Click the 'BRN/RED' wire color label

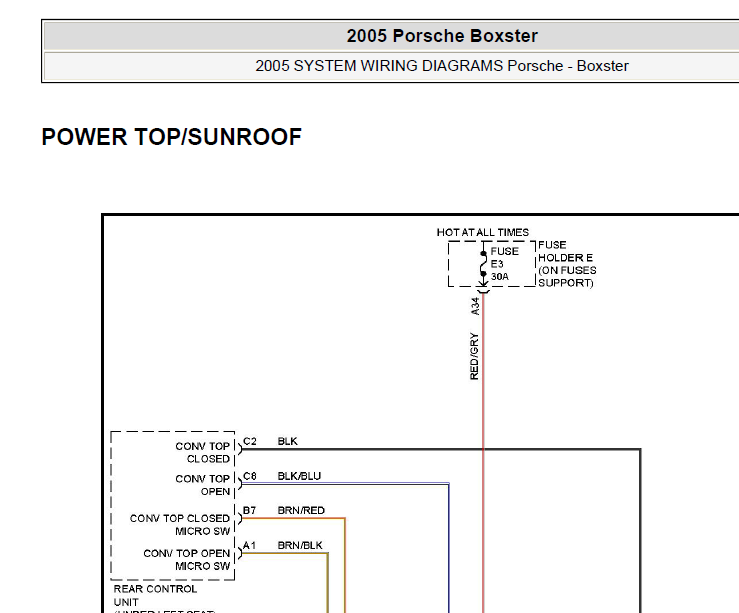[x=301, y=511]
